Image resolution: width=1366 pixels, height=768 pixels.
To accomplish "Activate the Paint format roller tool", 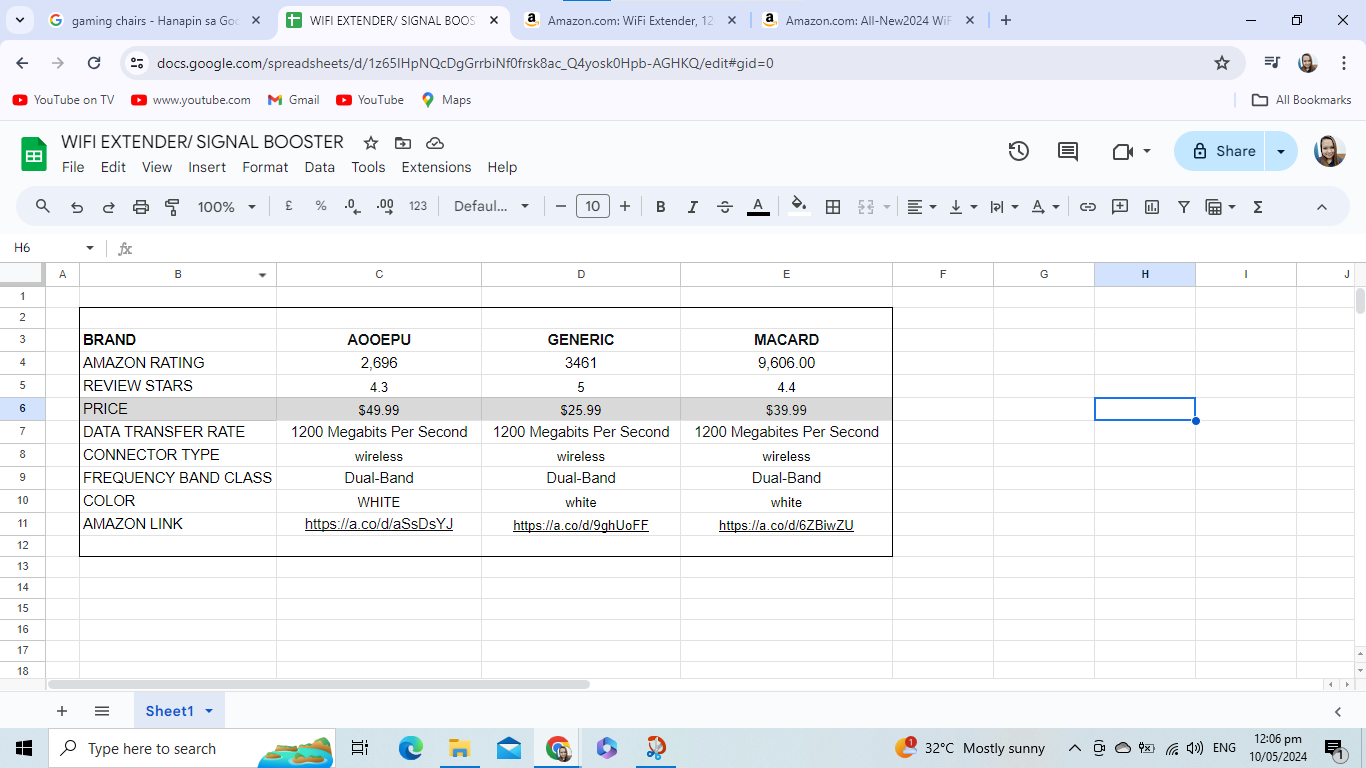I will pos(172,207).
